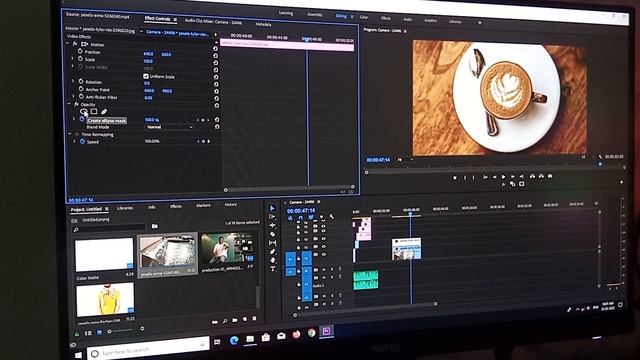Go to next keyframe for Speed
This screenshot has height=360, width=640.
coord(209,141)
